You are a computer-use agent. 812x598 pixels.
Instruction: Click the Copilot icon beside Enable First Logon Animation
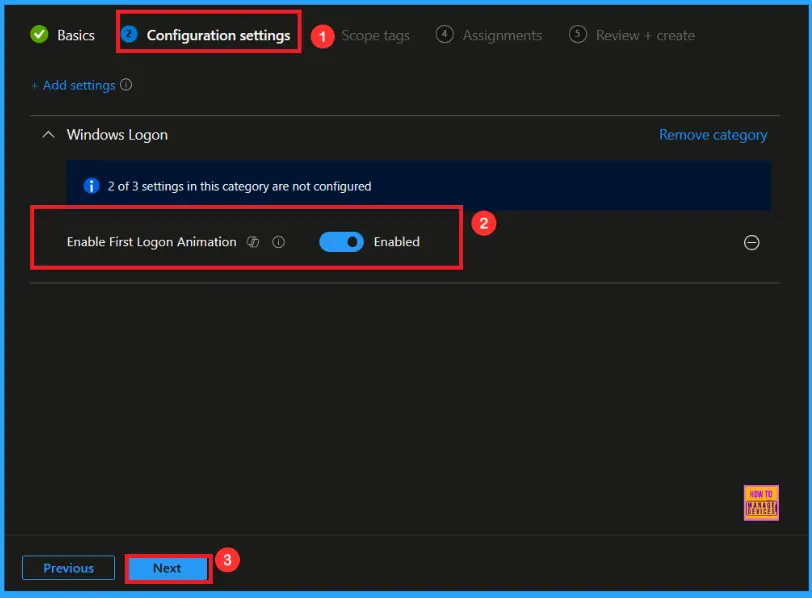[254, 242]
